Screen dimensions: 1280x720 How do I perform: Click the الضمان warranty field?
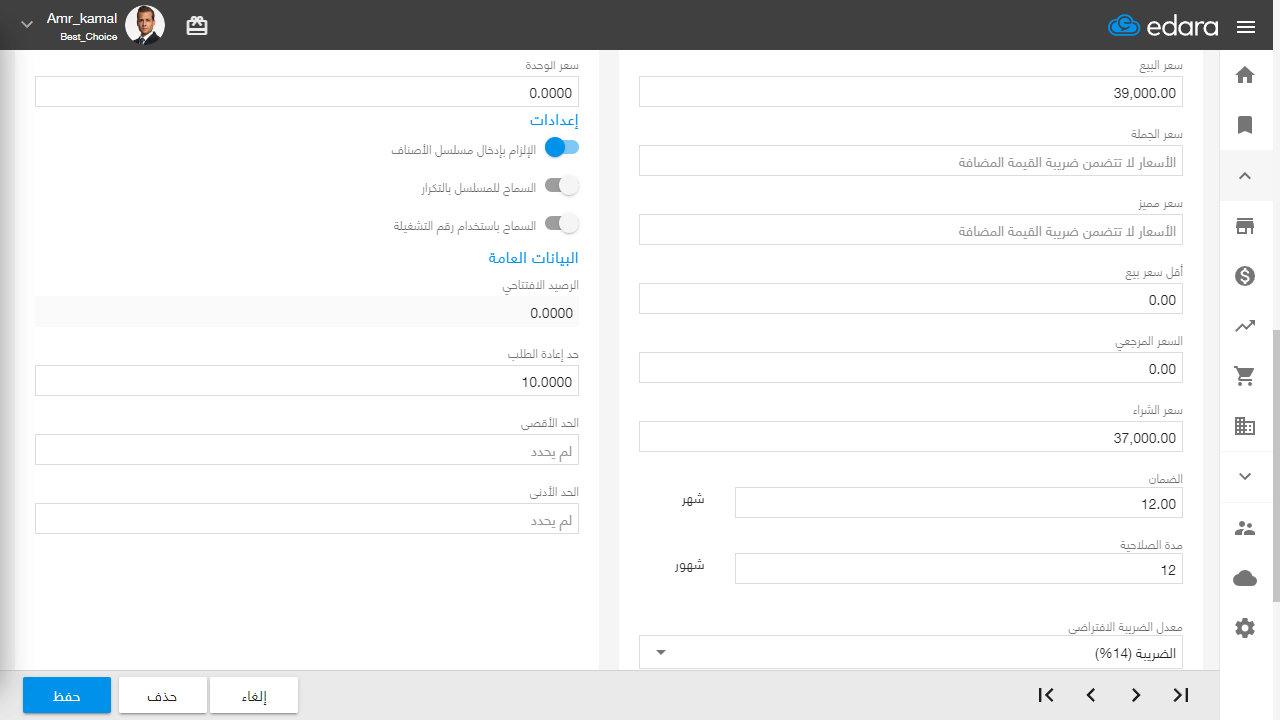(x=959, y=503)
